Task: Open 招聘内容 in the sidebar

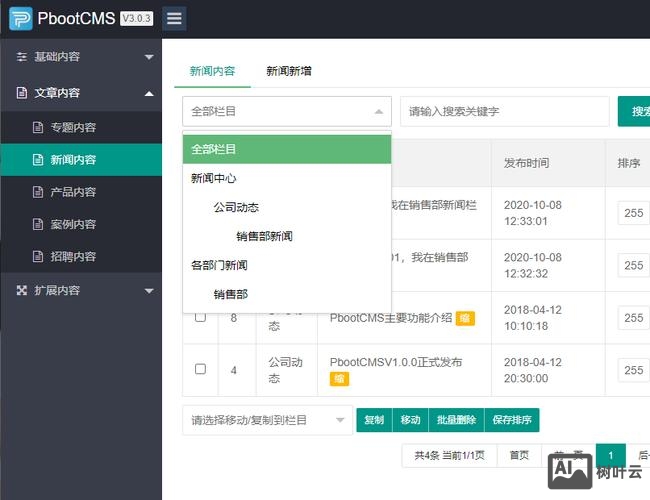Action: [81, 257]
